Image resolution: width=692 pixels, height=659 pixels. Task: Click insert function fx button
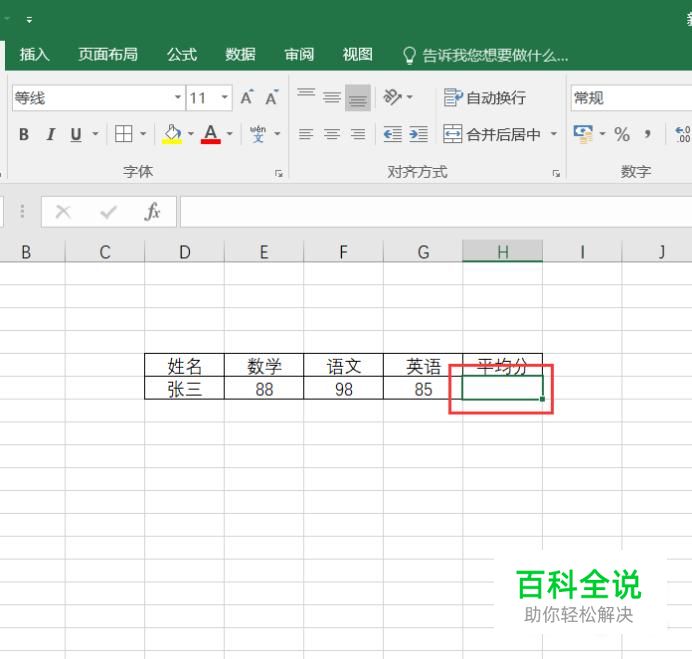click(152, 212)
